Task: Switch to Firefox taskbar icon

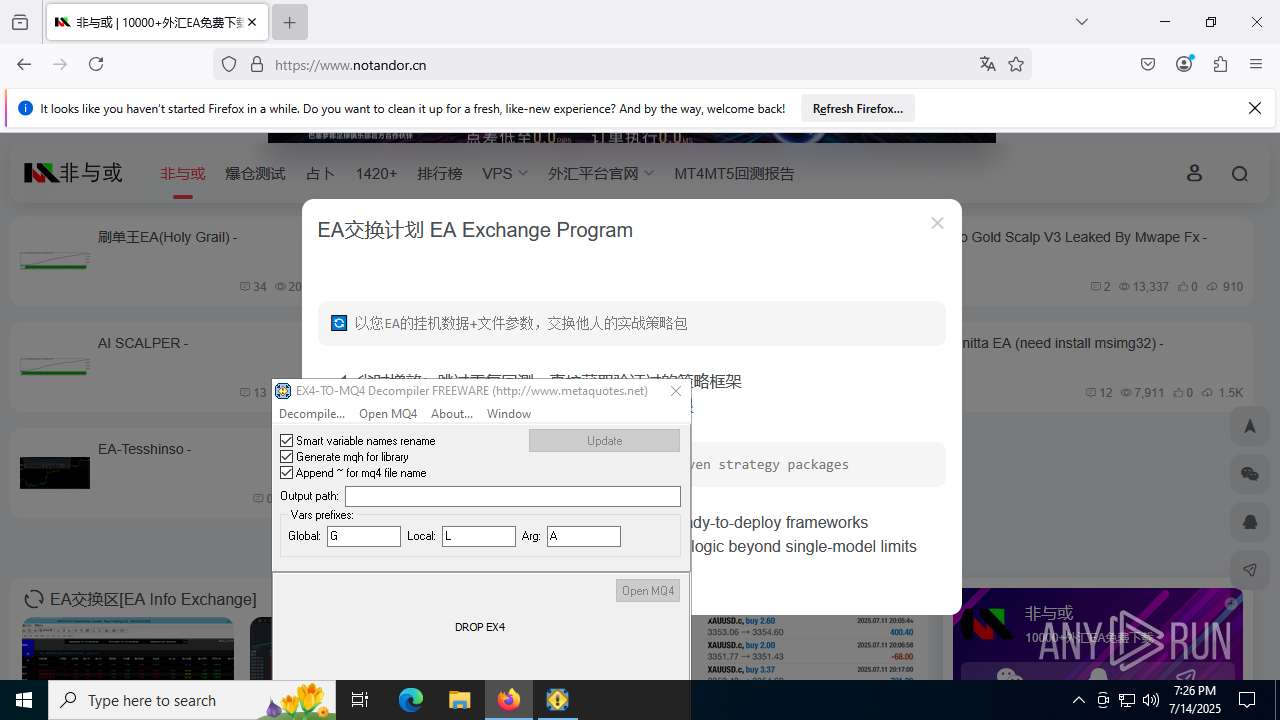Action: point(509,700)
